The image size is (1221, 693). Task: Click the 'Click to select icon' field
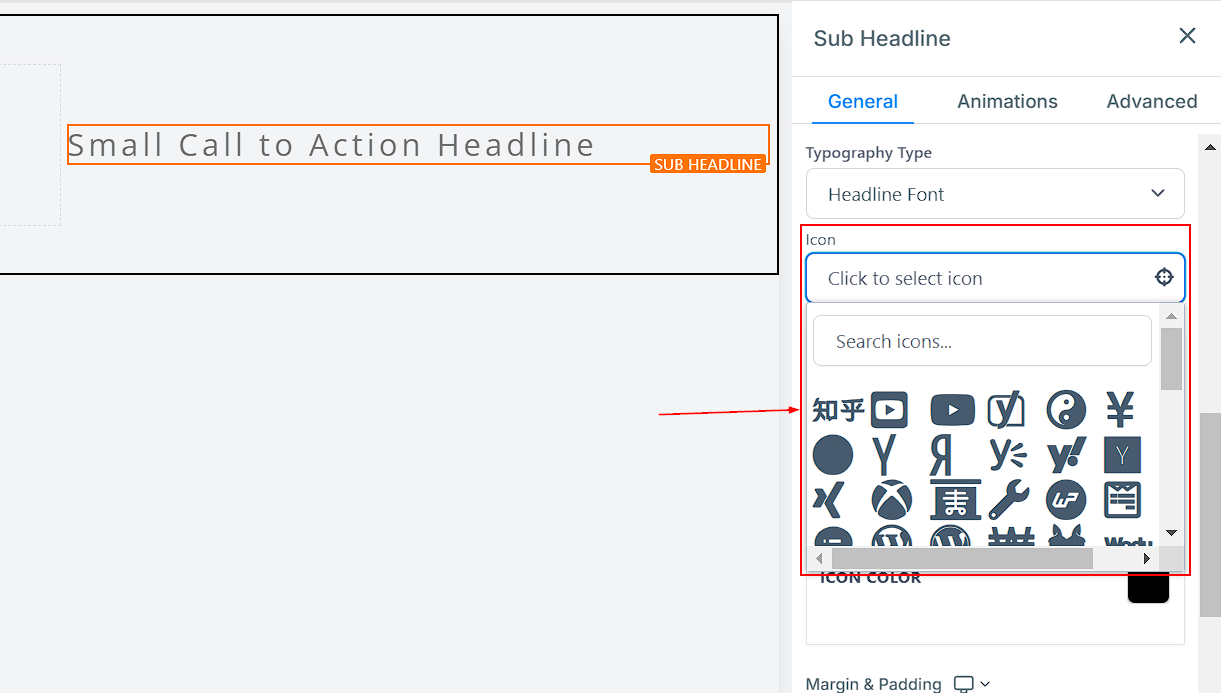pyautogui.click(x=995, y=278)
